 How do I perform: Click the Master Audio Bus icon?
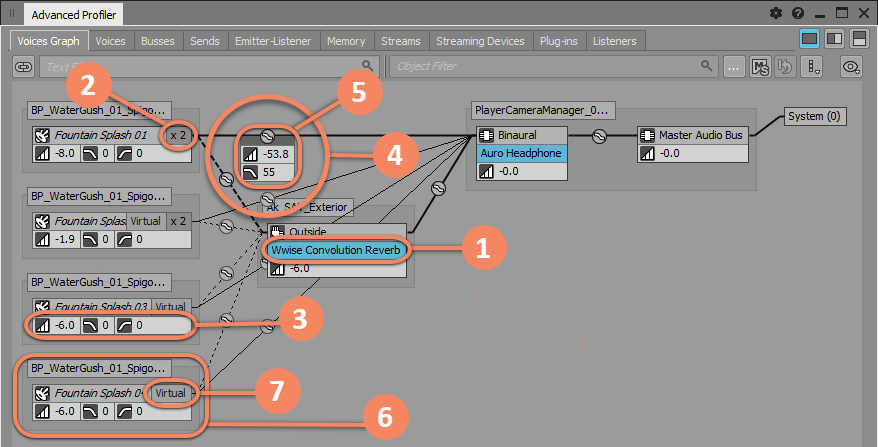coord(647,135)
